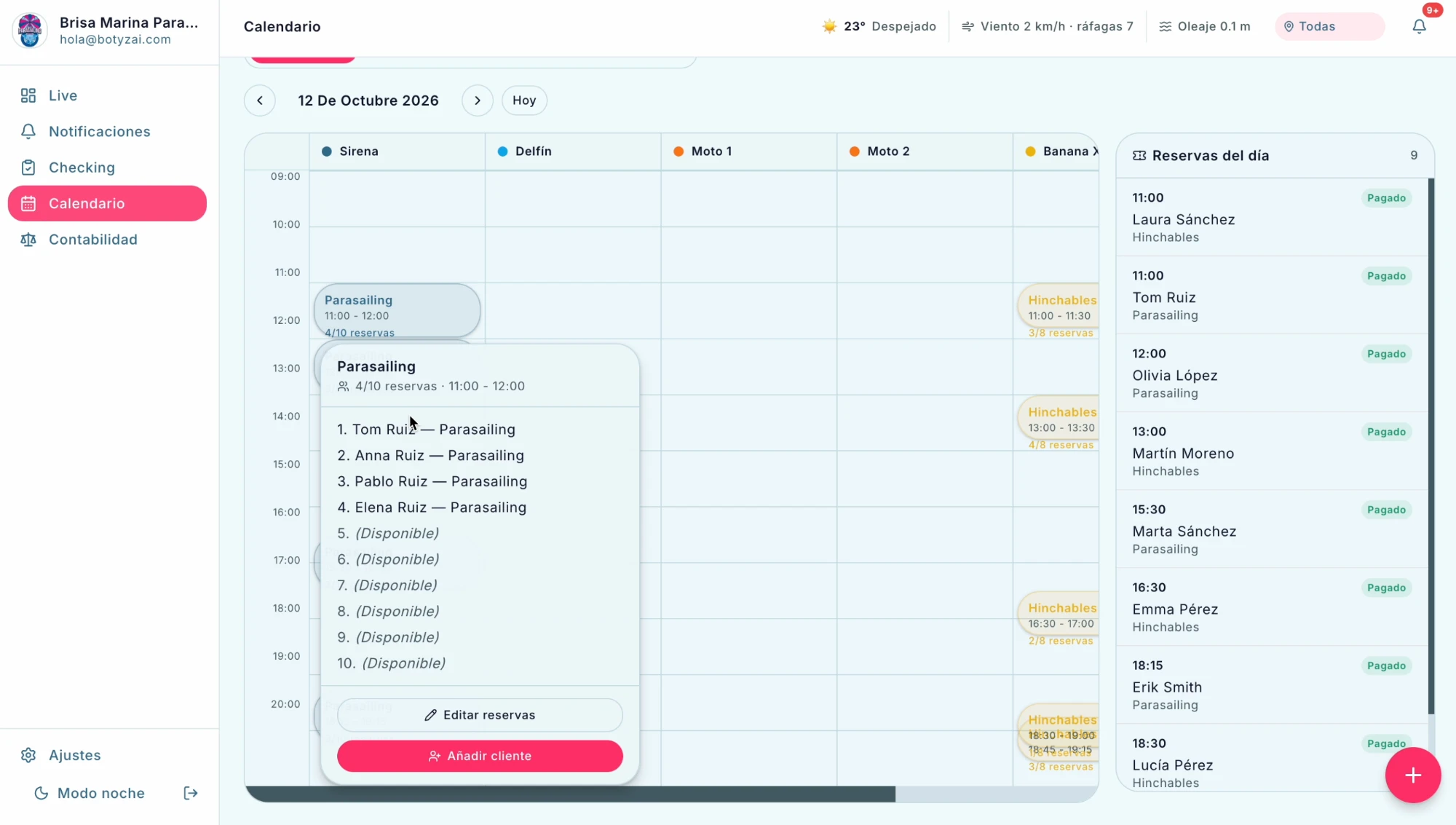Click the Pagado badge for Marta Sánchez

coord(1386,510)
